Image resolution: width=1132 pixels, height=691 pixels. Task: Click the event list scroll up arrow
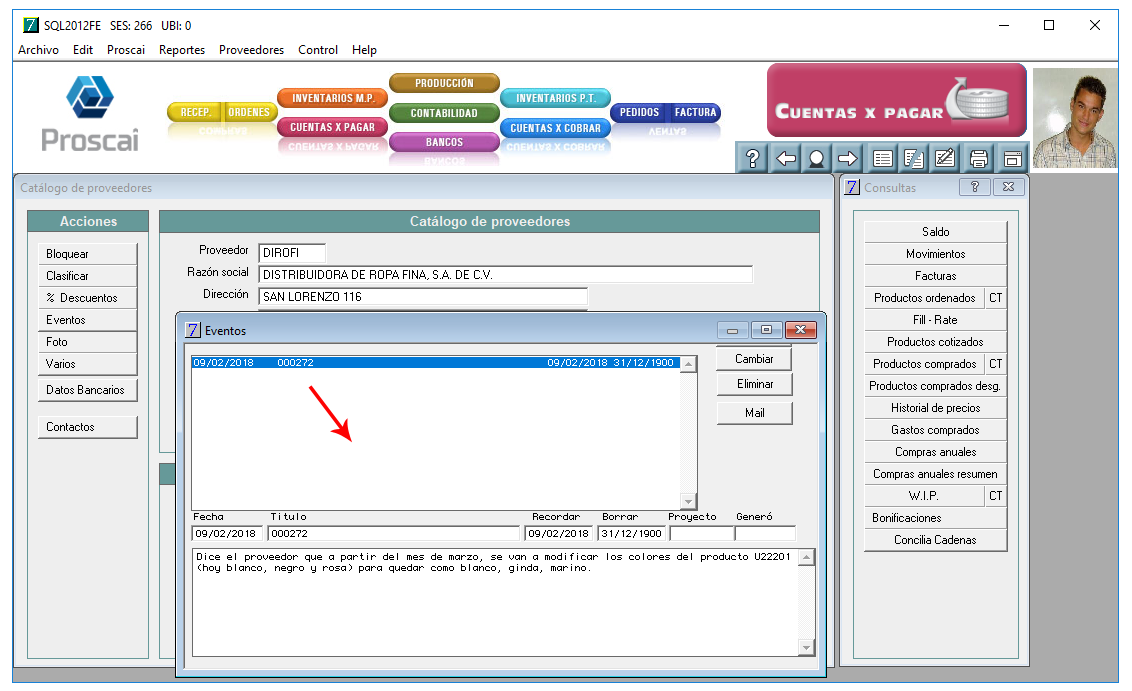689,364
